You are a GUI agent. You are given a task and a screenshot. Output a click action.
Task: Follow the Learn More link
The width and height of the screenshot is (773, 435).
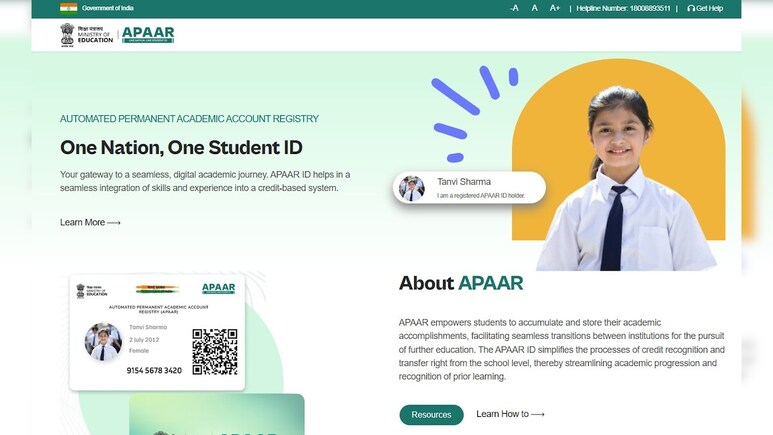pos(90,222)
